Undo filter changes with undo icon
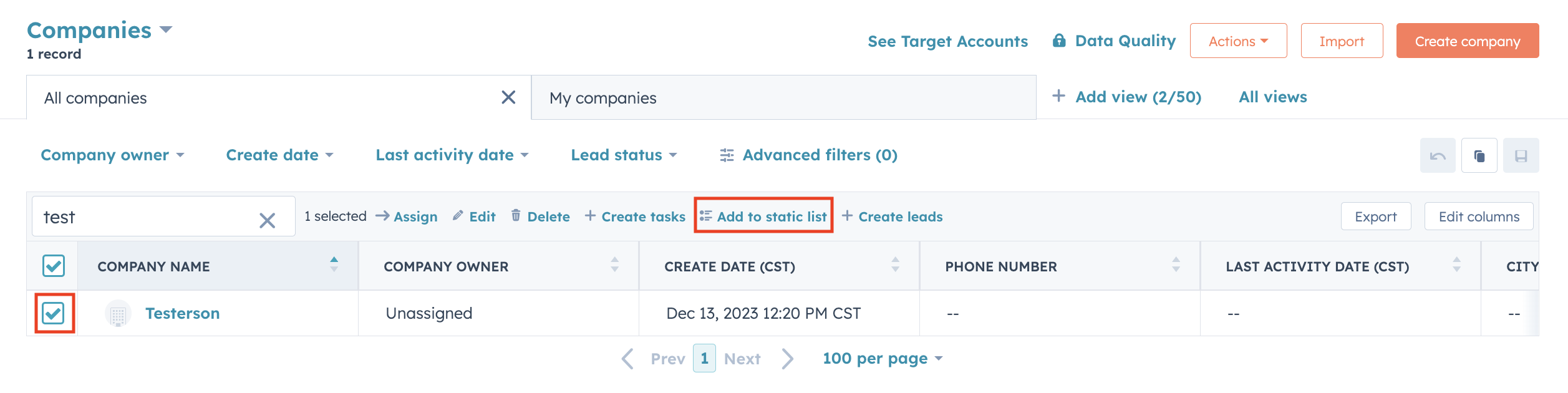1568x393 pixels. (x=1437, y=155)
